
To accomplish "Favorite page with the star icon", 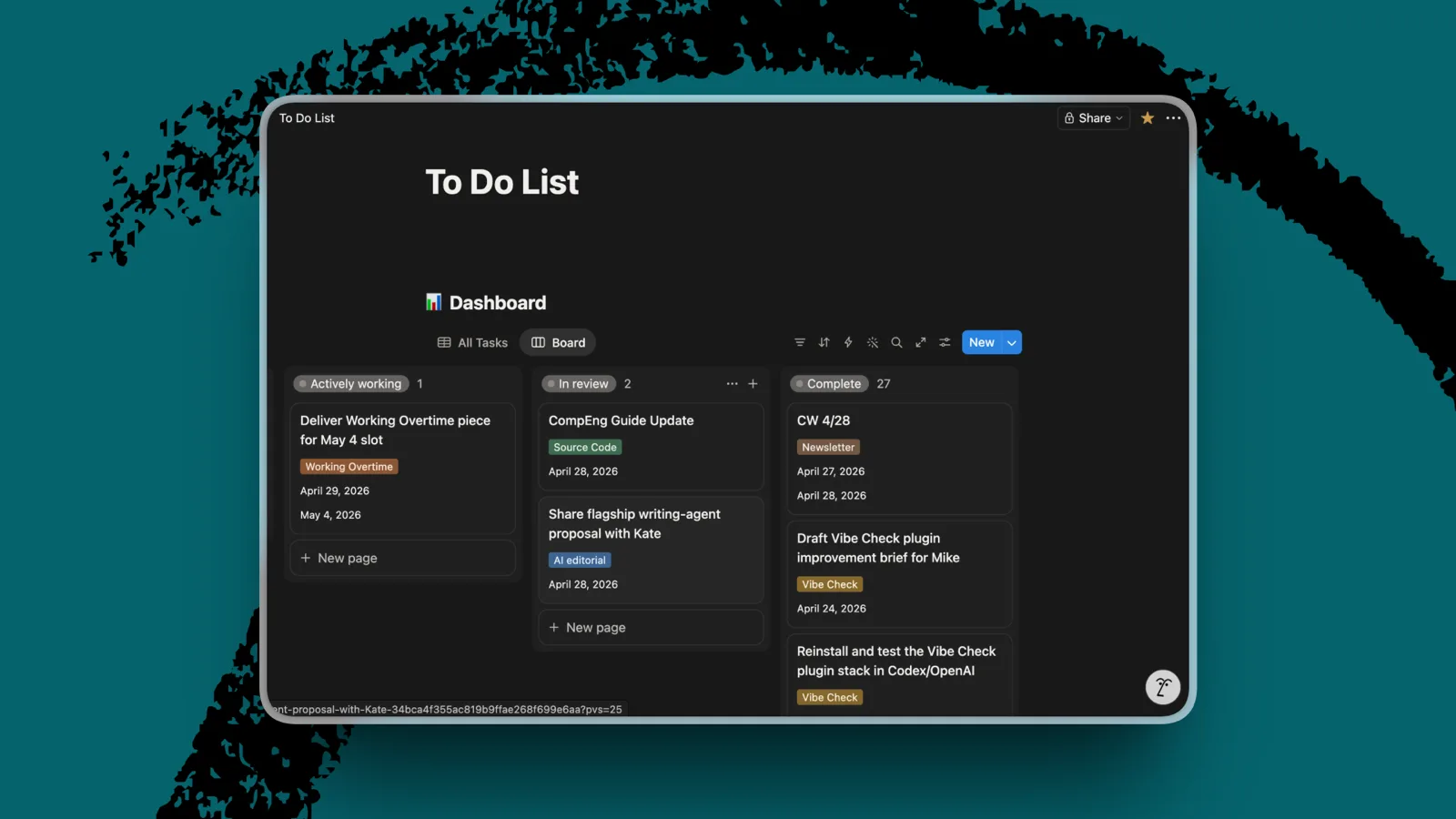I will tap(1148, 118).
